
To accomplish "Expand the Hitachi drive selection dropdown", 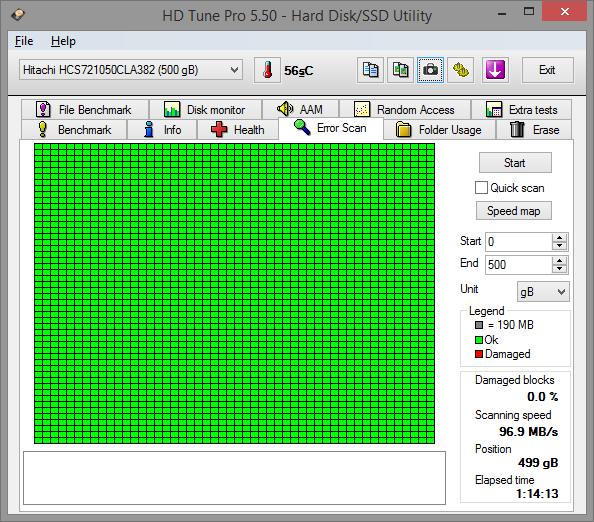I will 131,70.
